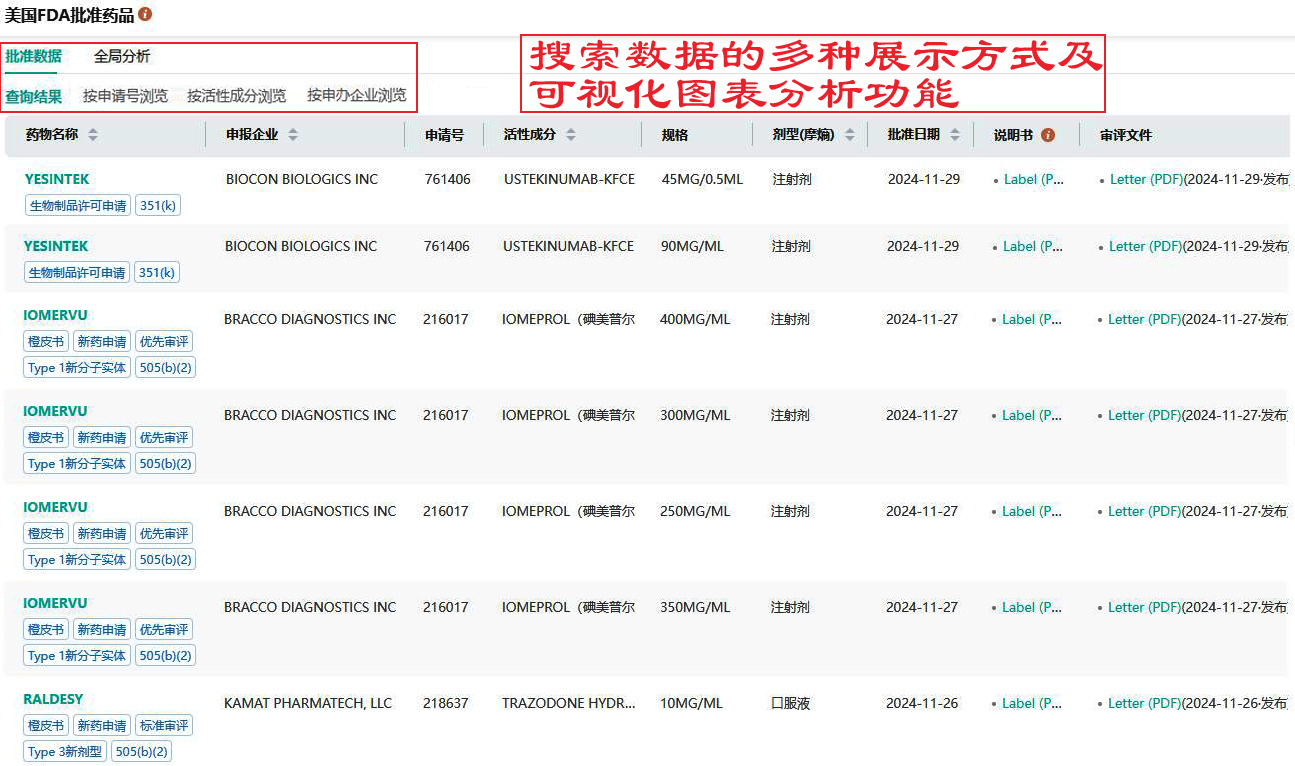Open the Label link in the 250MG/ML row
This screenshot has width=1295, height=766.
pos(1032,511)
